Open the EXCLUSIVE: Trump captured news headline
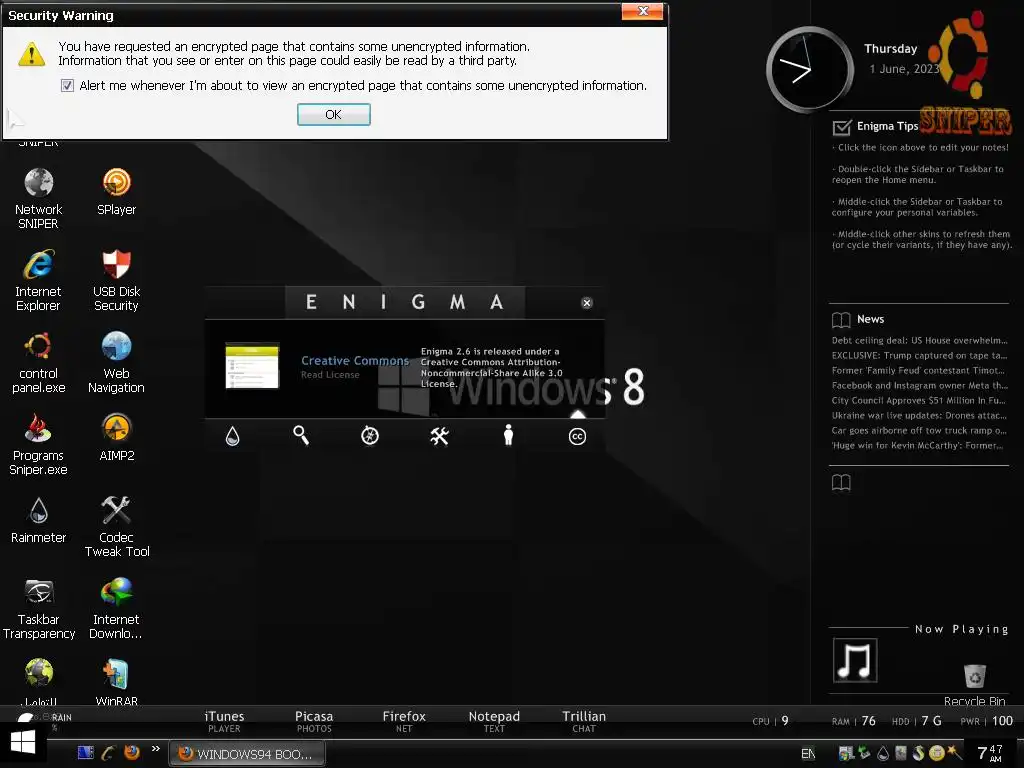The width and height of the screenshot is (1024, 768). pyautogui.click(x=920, y=355)
